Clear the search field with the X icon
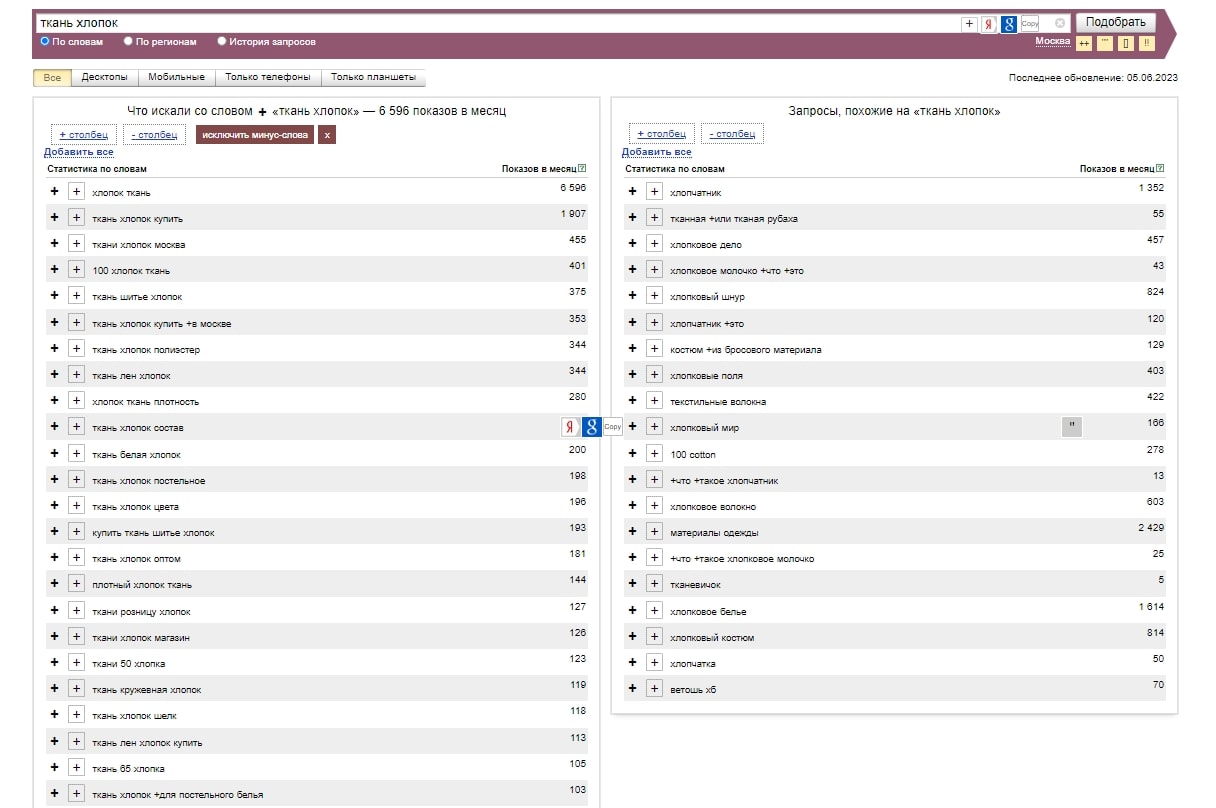 [x=1060, y=23]
